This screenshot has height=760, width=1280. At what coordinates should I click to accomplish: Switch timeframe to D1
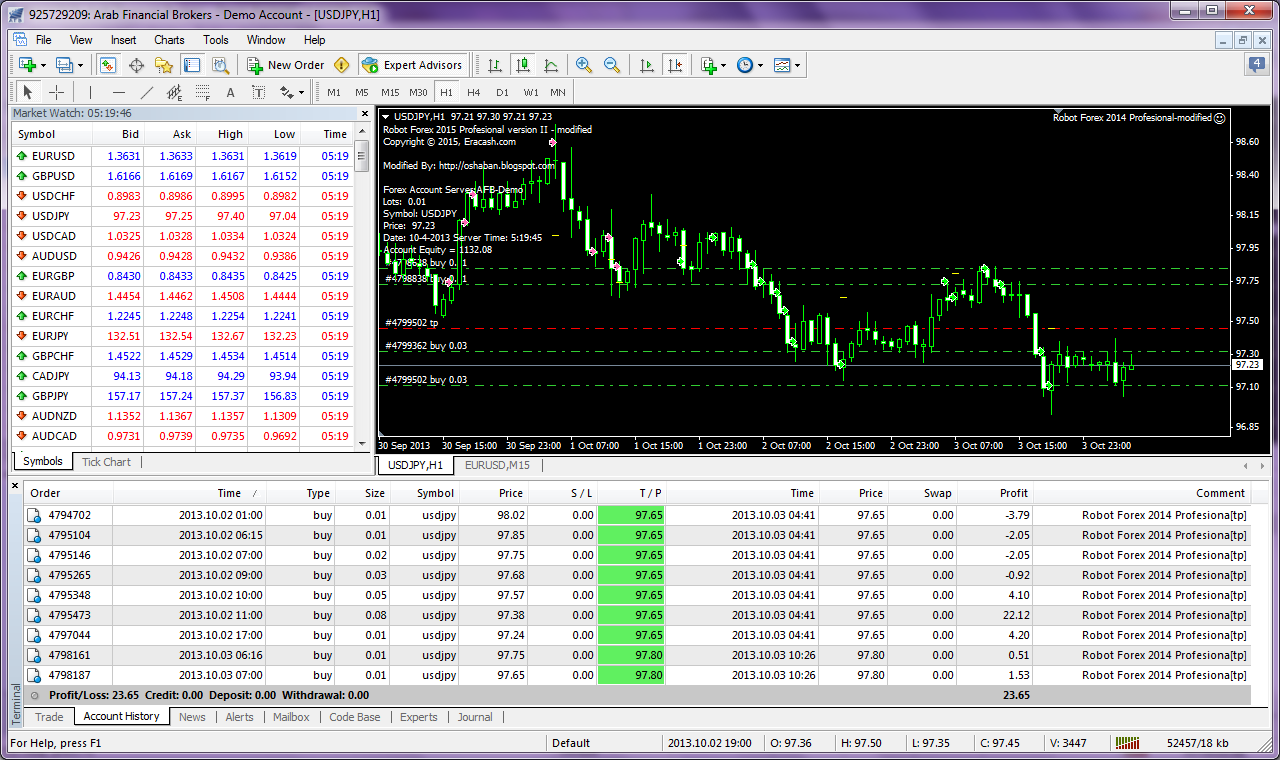point(502,92)
